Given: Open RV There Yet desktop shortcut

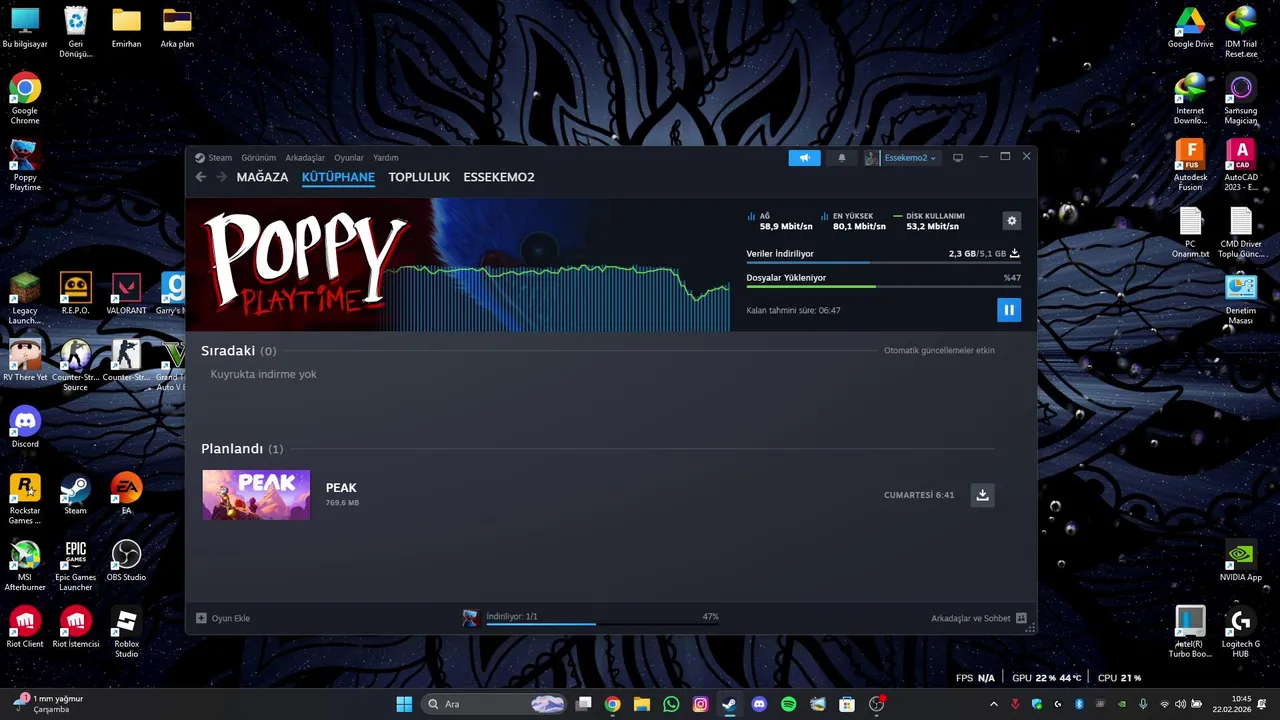Looking at the screenshot, I should pos(25,360).
